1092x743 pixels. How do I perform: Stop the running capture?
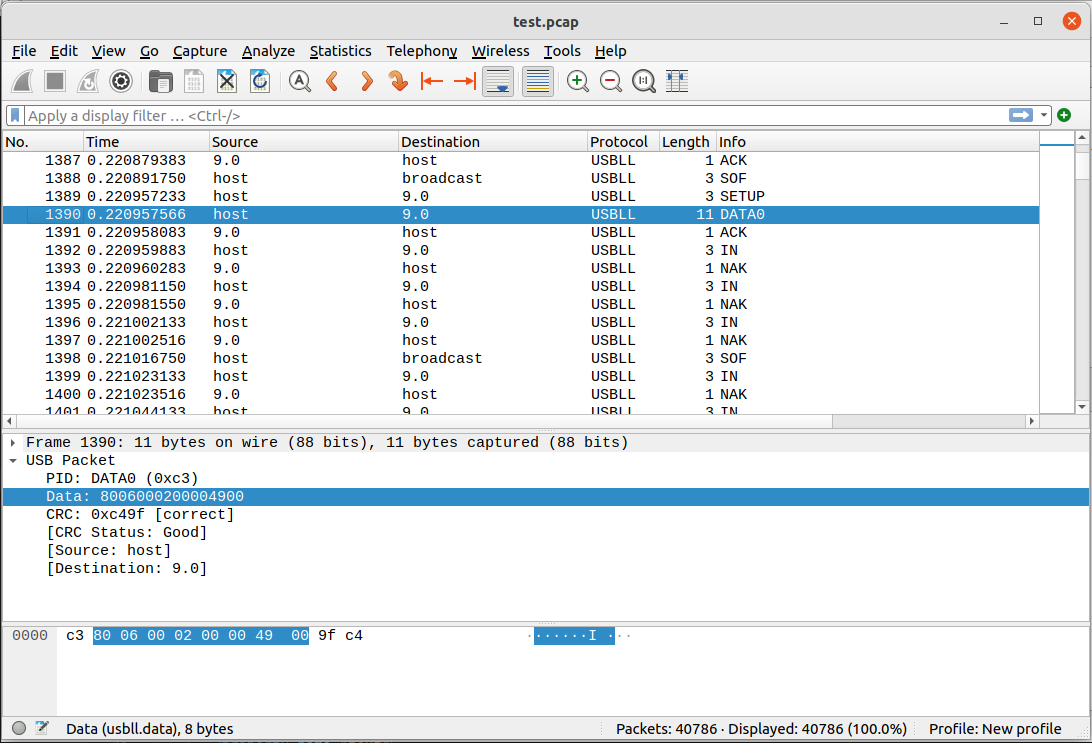click(55, 81)
